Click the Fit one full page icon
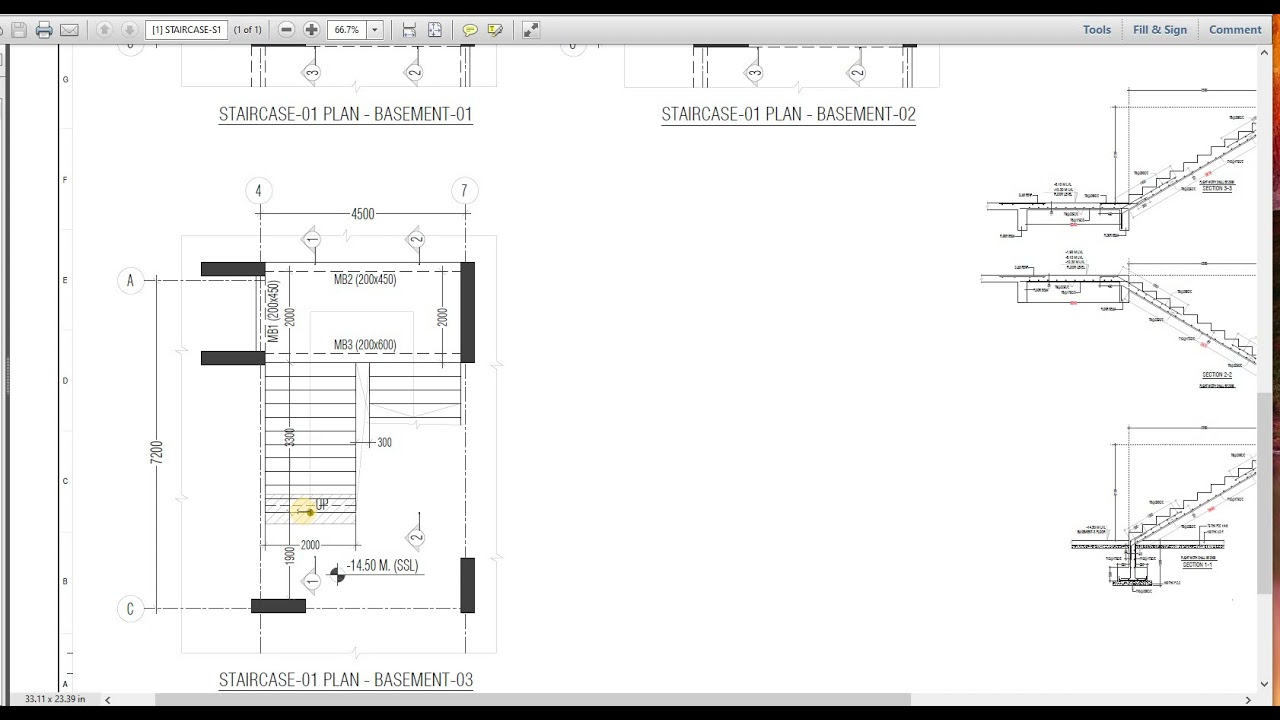 click(x=435, y=30)
